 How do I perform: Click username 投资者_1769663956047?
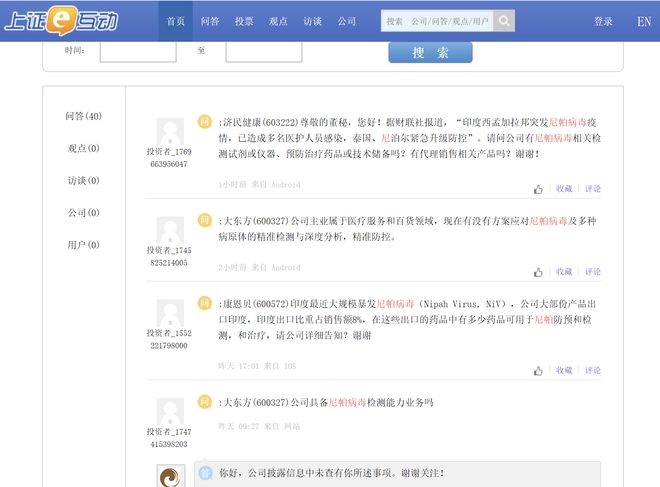(x=169, y=158)
